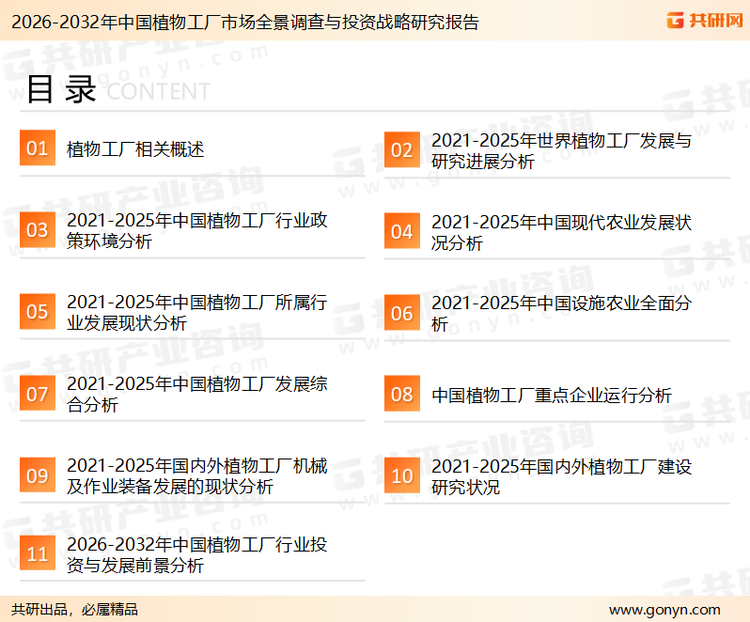Click the 共研网 logo in header

(705, 20)
